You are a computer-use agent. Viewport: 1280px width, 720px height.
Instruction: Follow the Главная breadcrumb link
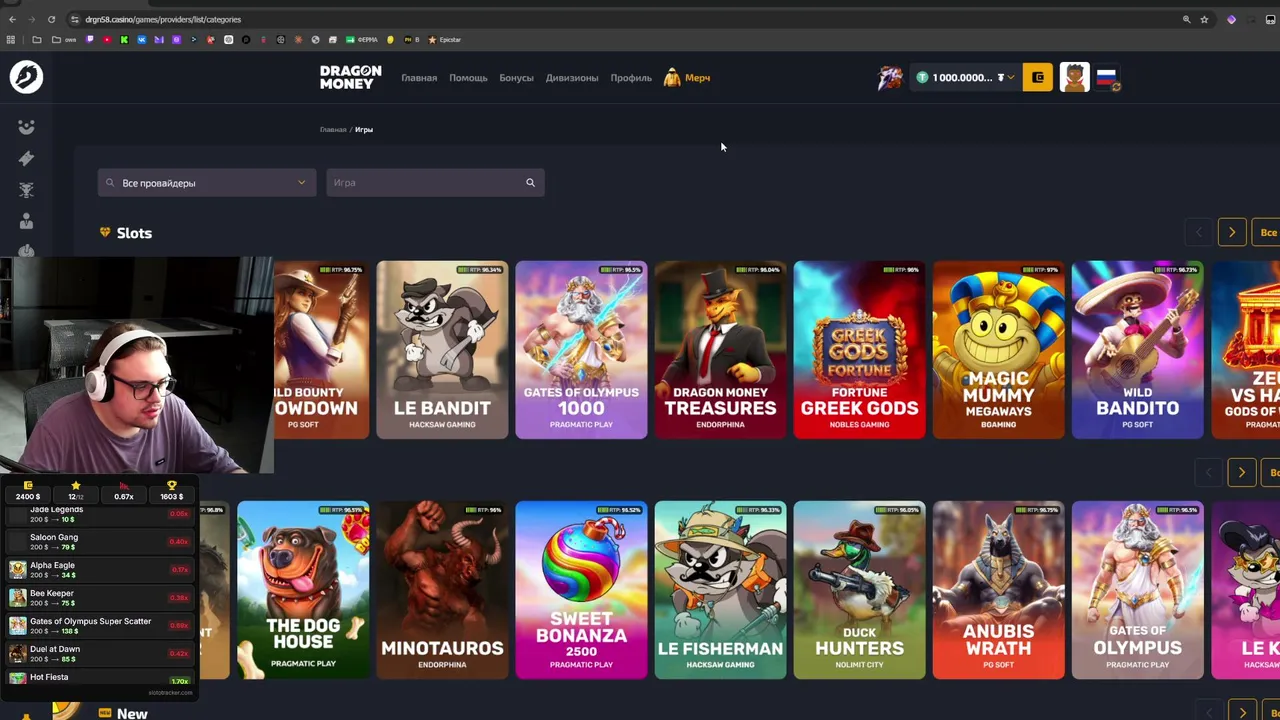333,130
